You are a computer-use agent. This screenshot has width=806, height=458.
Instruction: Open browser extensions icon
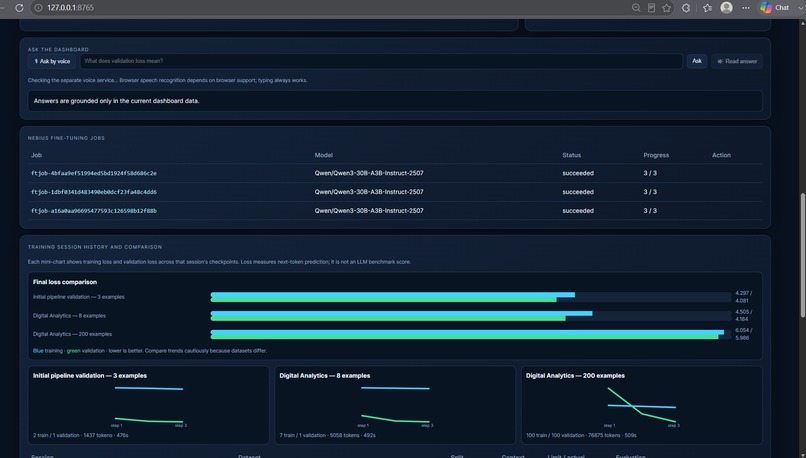[x=686, y=8]
